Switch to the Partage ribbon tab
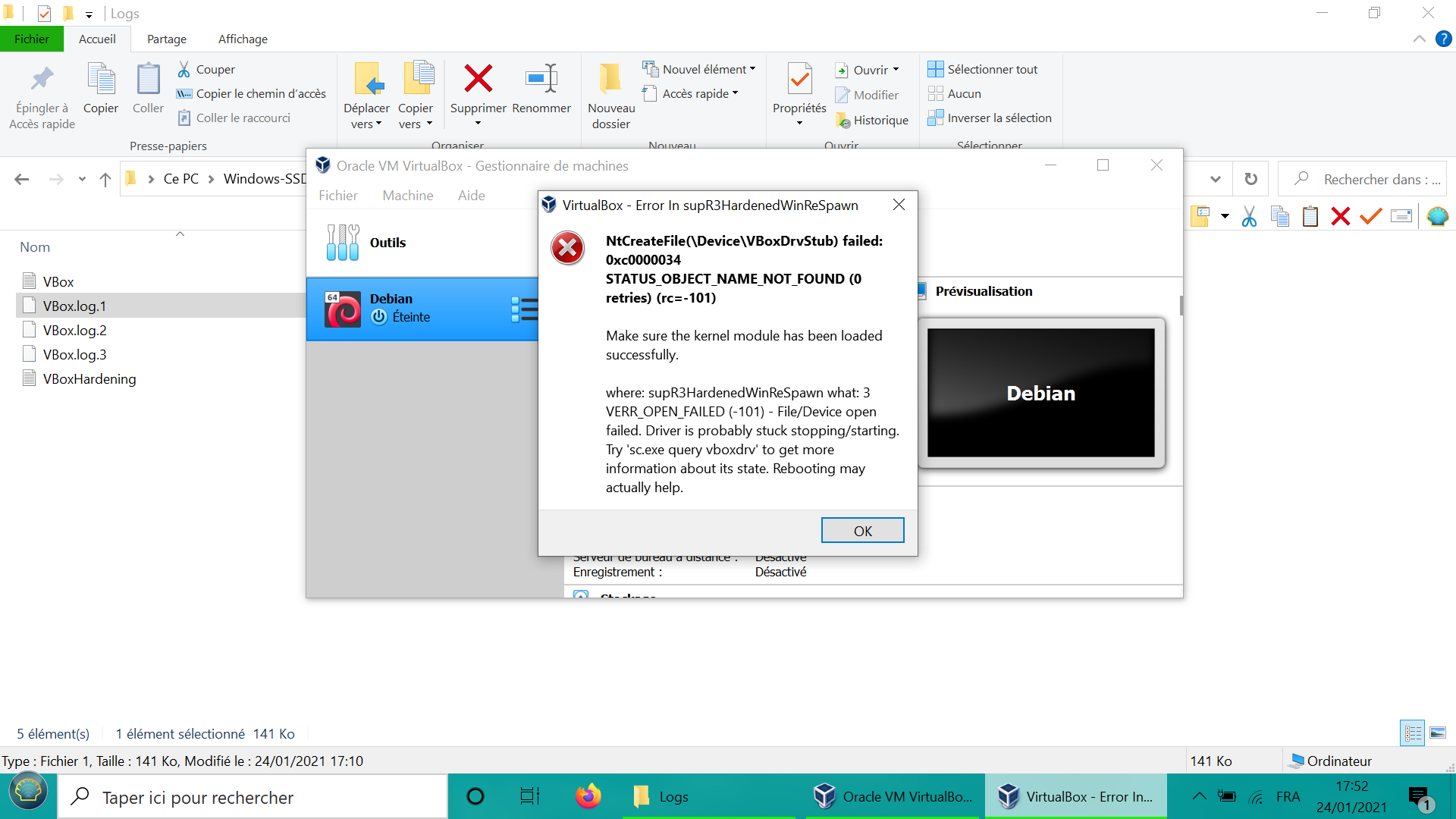1456x819 pixels. [167, 39]
